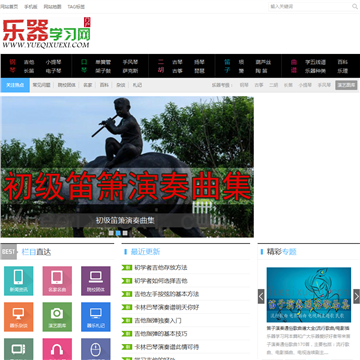Show next featured topic with right arrow
The height and width of the screenshot is (360, 360).
(x=356, y=296)
